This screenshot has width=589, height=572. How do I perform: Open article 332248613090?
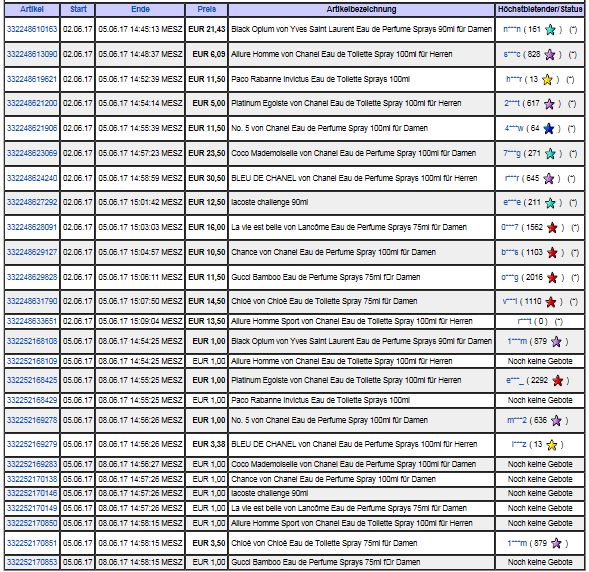tap(32, 54)
